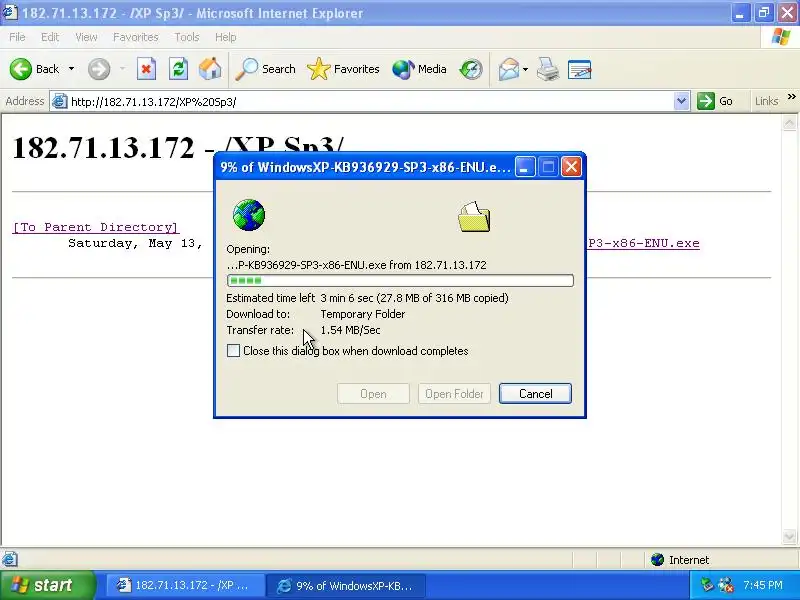Open the Search pane
This screenshot has width=800, height=600.
click(265, 69)
